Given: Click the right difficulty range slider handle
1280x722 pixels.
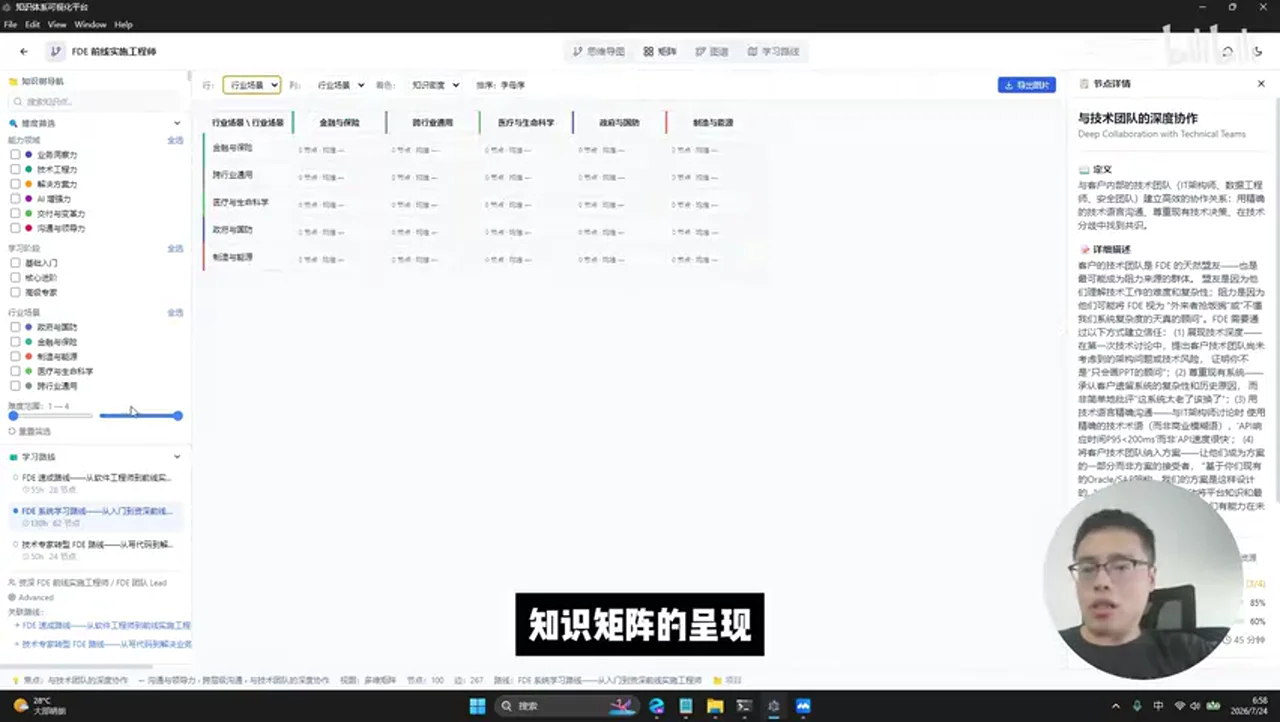Looking at the screenshot, I should (x=178, y=415).
